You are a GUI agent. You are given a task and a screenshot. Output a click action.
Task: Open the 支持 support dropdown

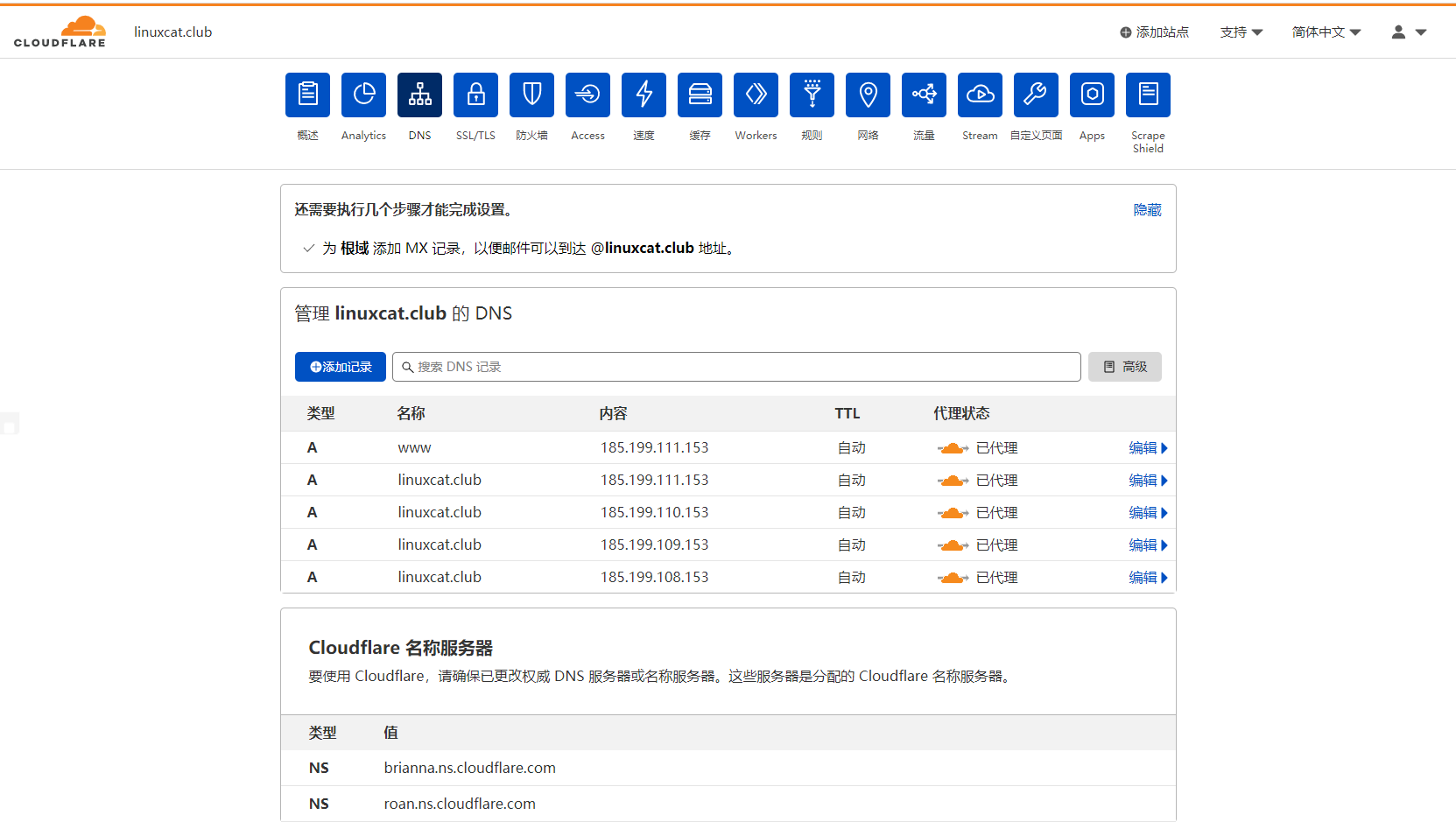[1241, 32]
